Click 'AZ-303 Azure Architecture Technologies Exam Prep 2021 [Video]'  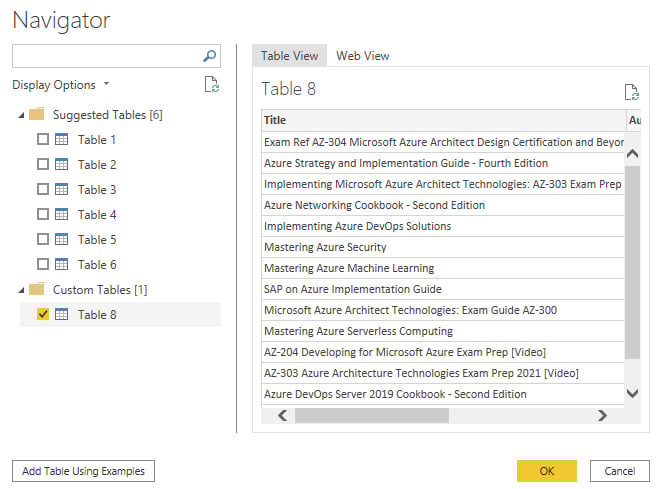coord(443,373)
